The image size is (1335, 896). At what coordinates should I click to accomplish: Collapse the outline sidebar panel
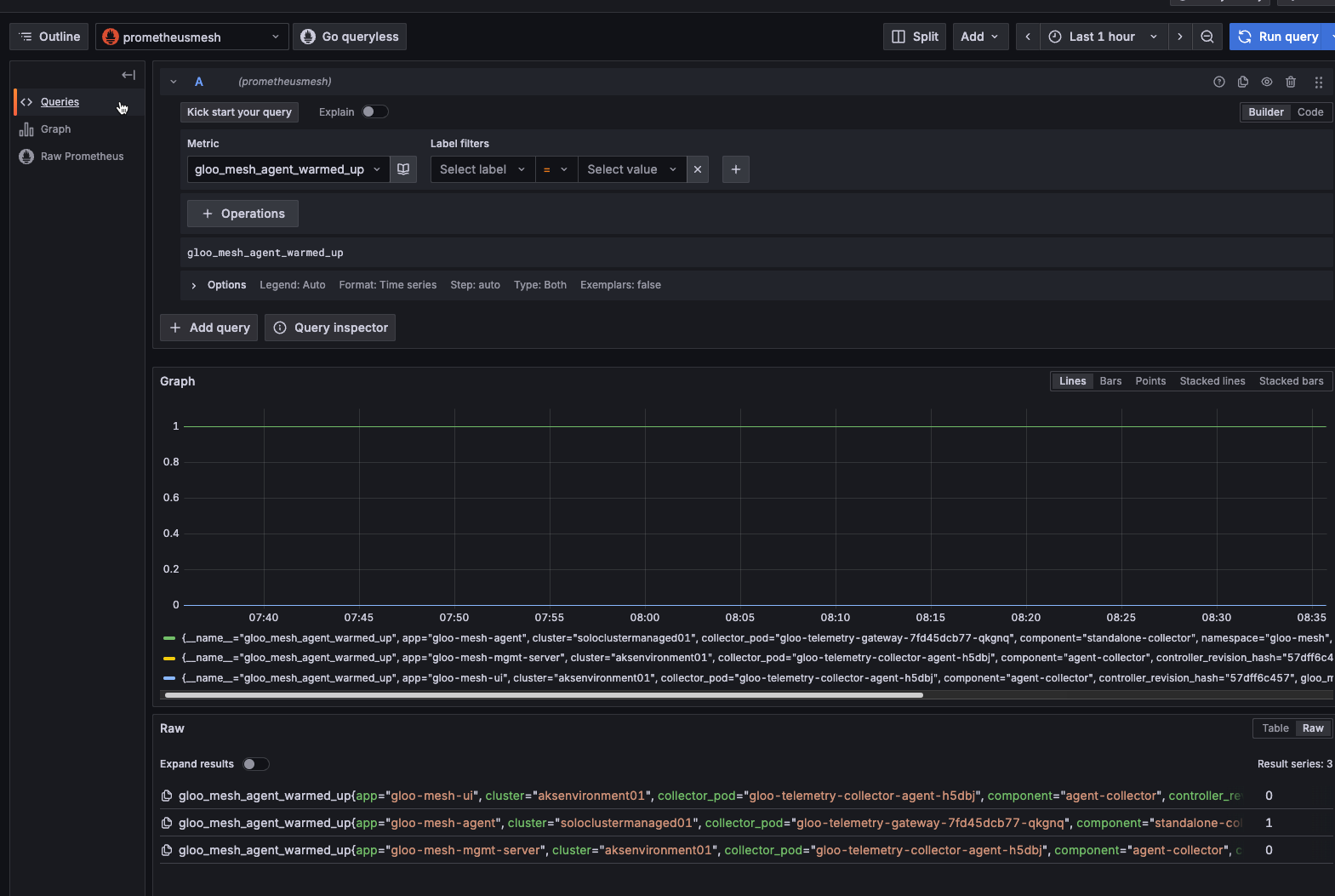(x=128, y=75)
